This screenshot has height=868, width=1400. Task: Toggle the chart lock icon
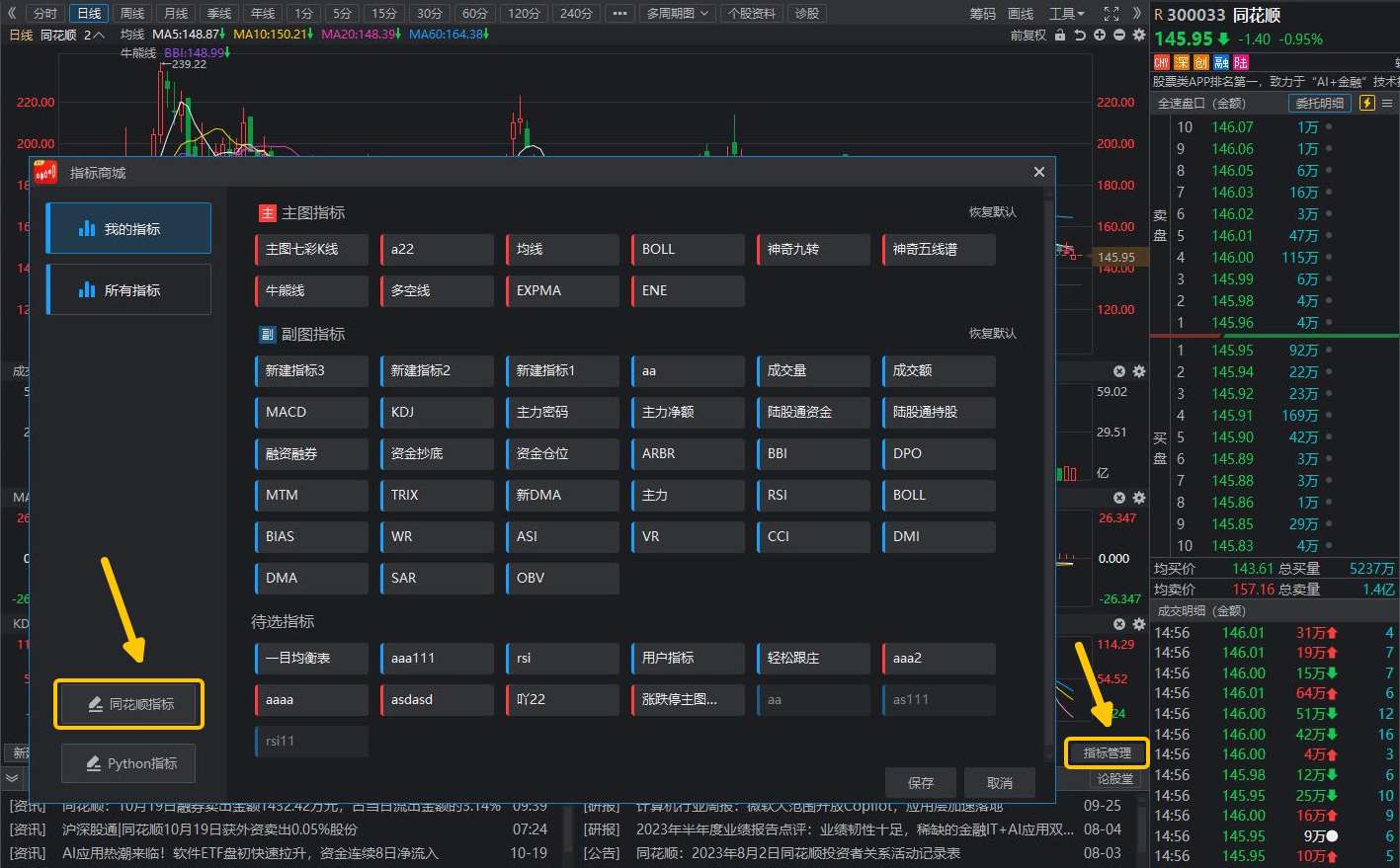tap(1060, 35)
